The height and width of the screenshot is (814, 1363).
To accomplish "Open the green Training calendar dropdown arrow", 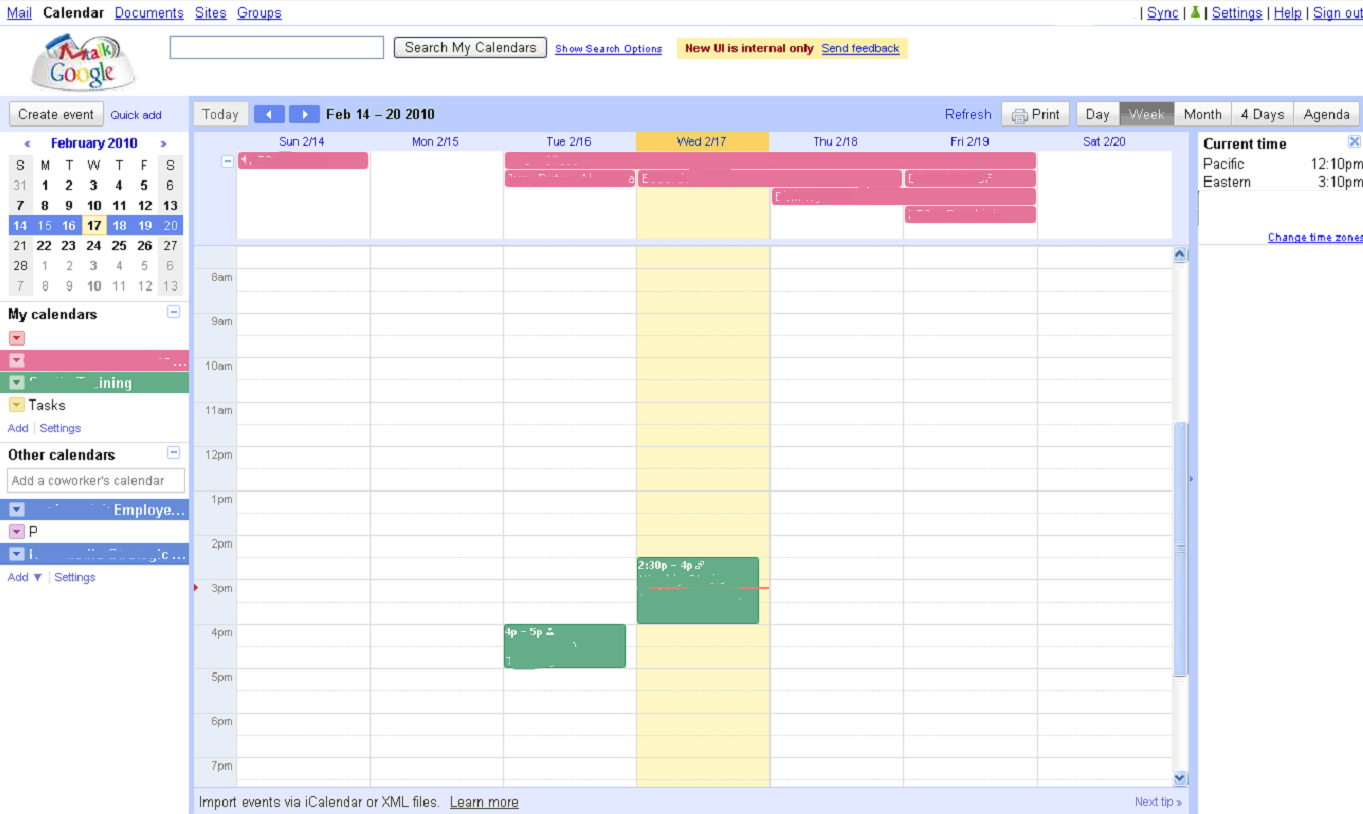I will coord(17,383).
